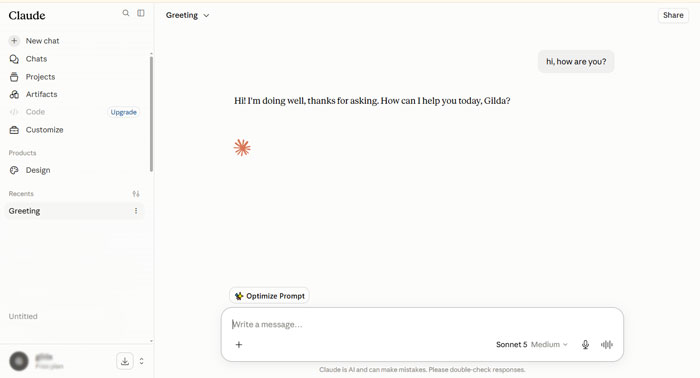The image size is (700, 378).
Task: Click the Design palette icon
Action: coord(14,170)
